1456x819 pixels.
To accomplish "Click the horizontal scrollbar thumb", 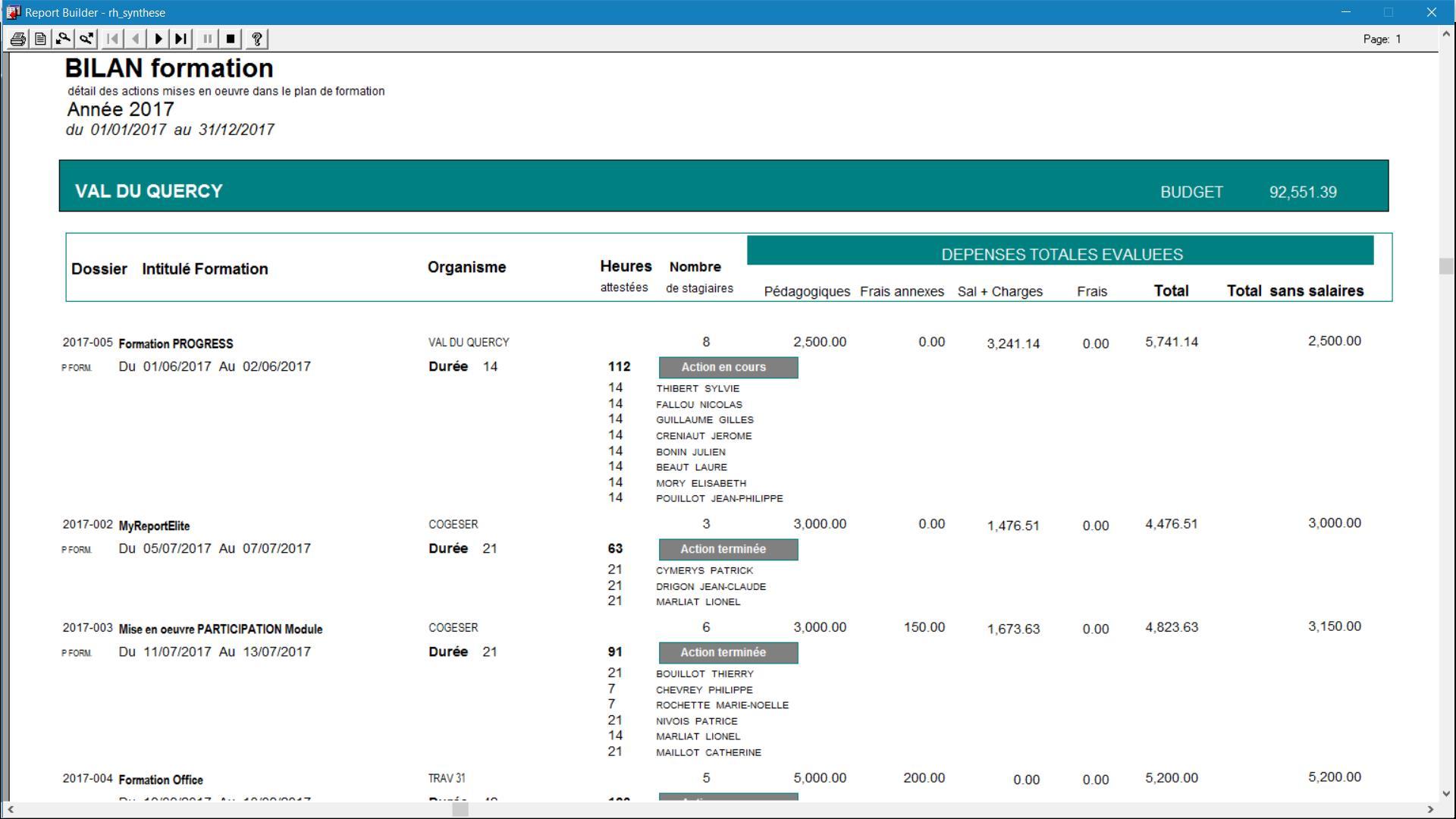I will click(460, 810).
